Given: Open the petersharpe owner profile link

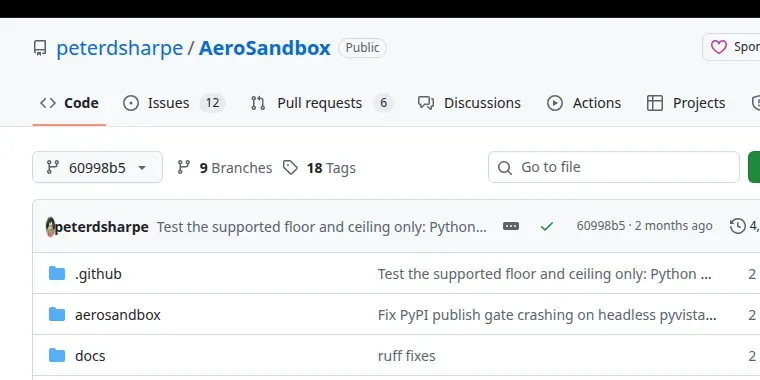Looking at the screenshot, I should click(119, 48).
